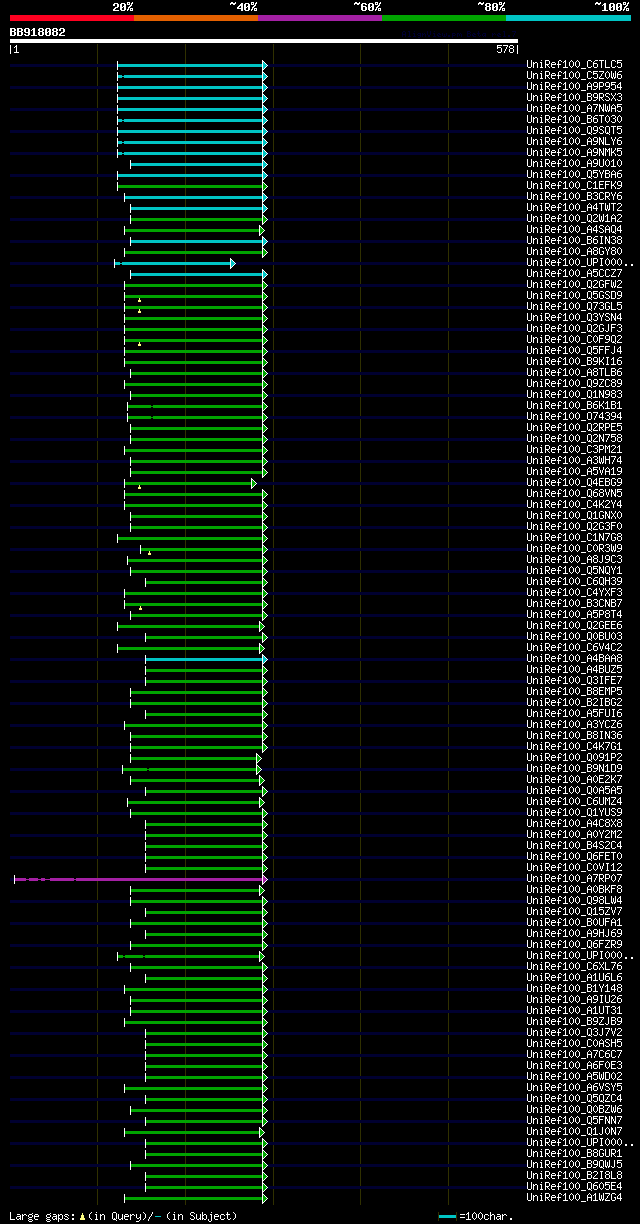This screenshot has height=1224, width=640.
Task: Click hit label UniRef100_A1WZG4
Action: pos(574,1198)
